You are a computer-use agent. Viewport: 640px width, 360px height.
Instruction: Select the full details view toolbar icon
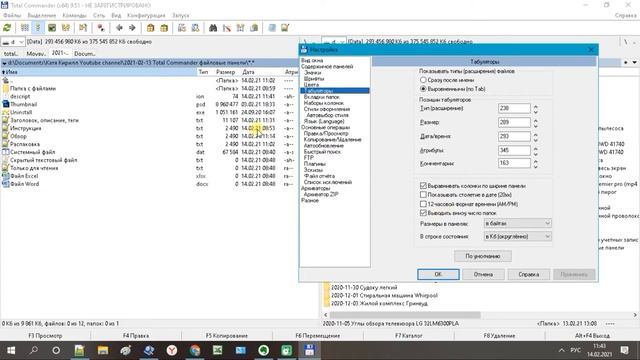point(38,28)
